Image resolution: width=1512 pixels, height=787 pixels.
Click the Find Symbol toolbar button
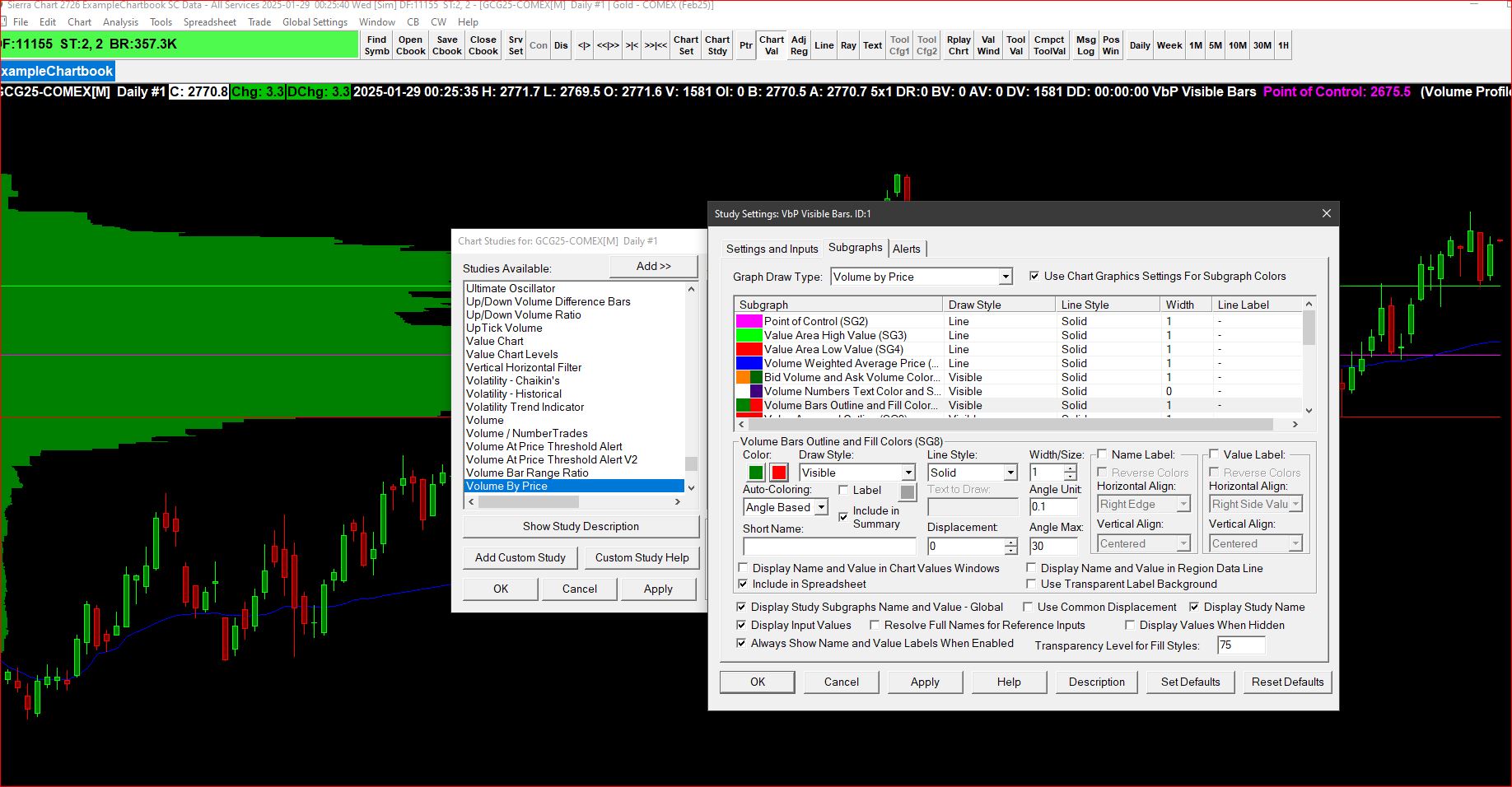(376, 45)
